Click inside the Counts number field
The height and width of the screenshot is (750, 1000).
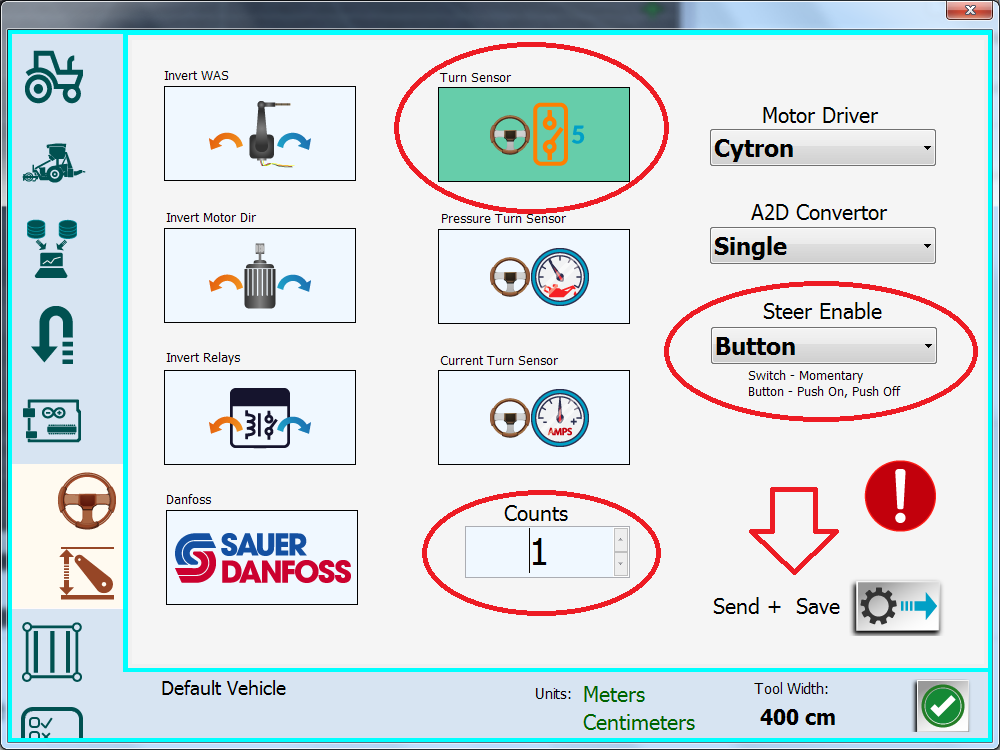540,552
